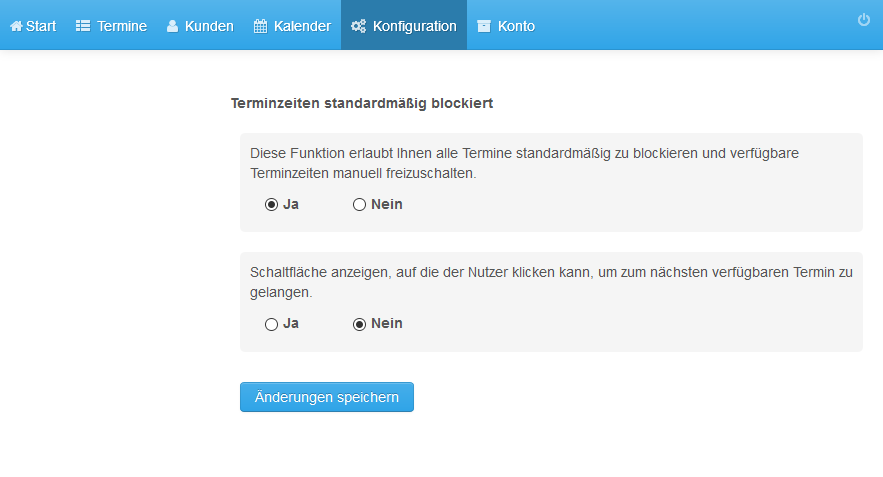Click the list icon beside Termine
Screen dimensions: 883x477
tap(83, 26)
